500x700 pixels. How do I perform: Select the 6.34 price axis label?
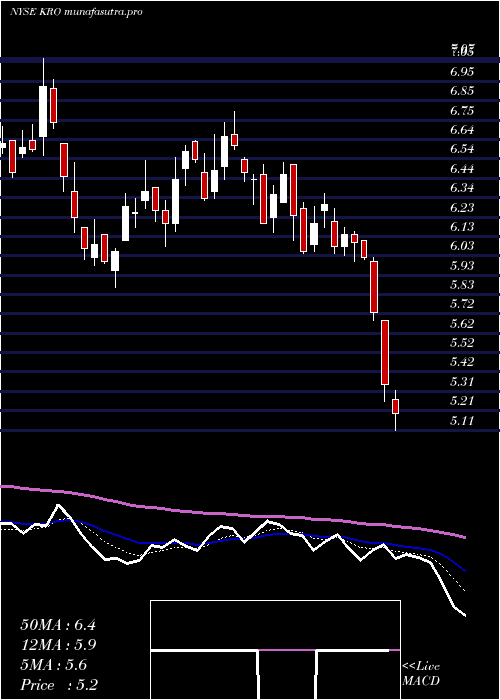[462, 188]
